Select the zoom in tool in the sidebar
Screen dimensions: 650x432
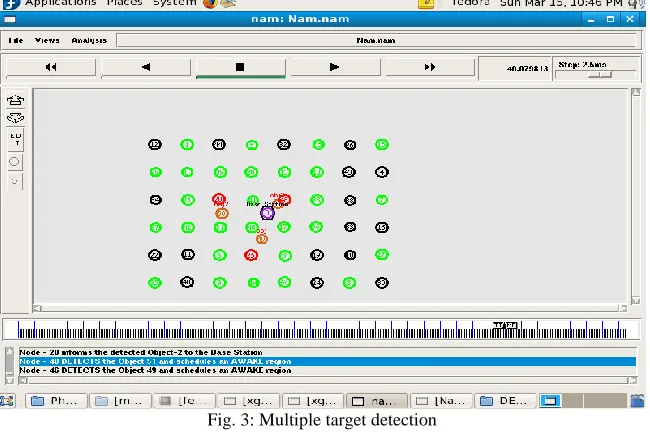[15, 100]
